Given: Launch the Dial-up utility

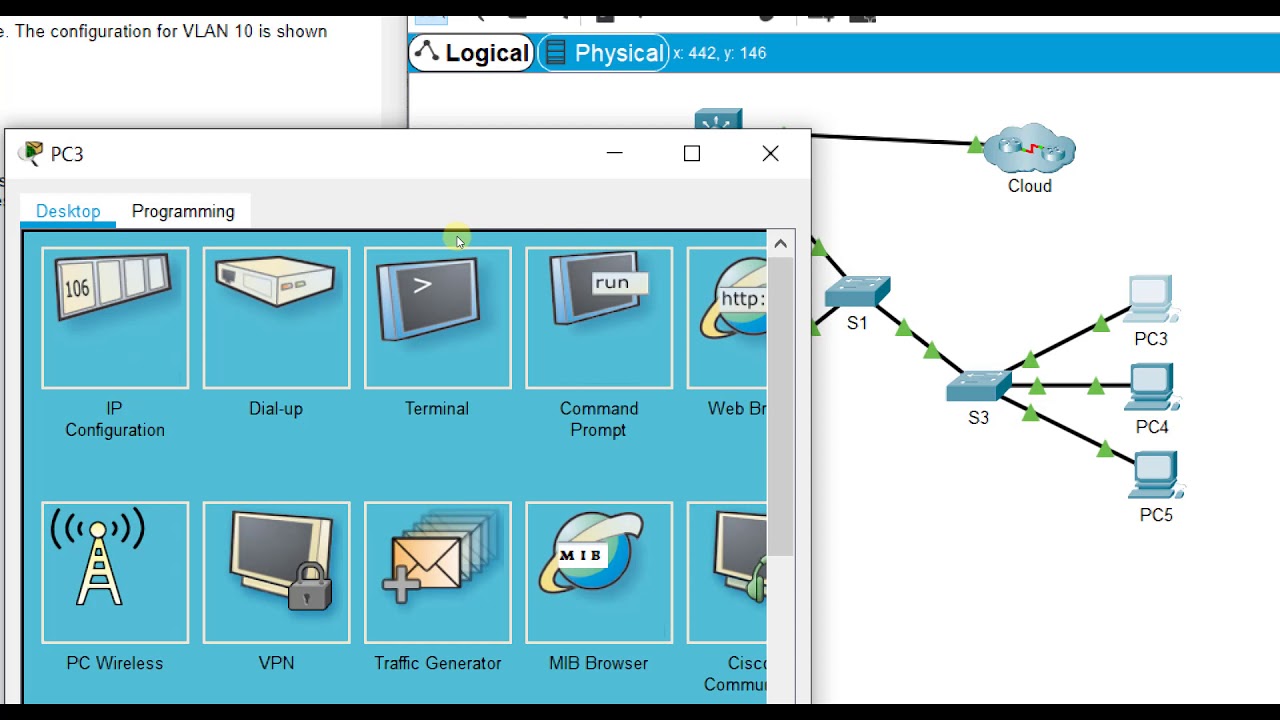Looking at the screenshot, I should pyautogui.click(x=276, y=318).
